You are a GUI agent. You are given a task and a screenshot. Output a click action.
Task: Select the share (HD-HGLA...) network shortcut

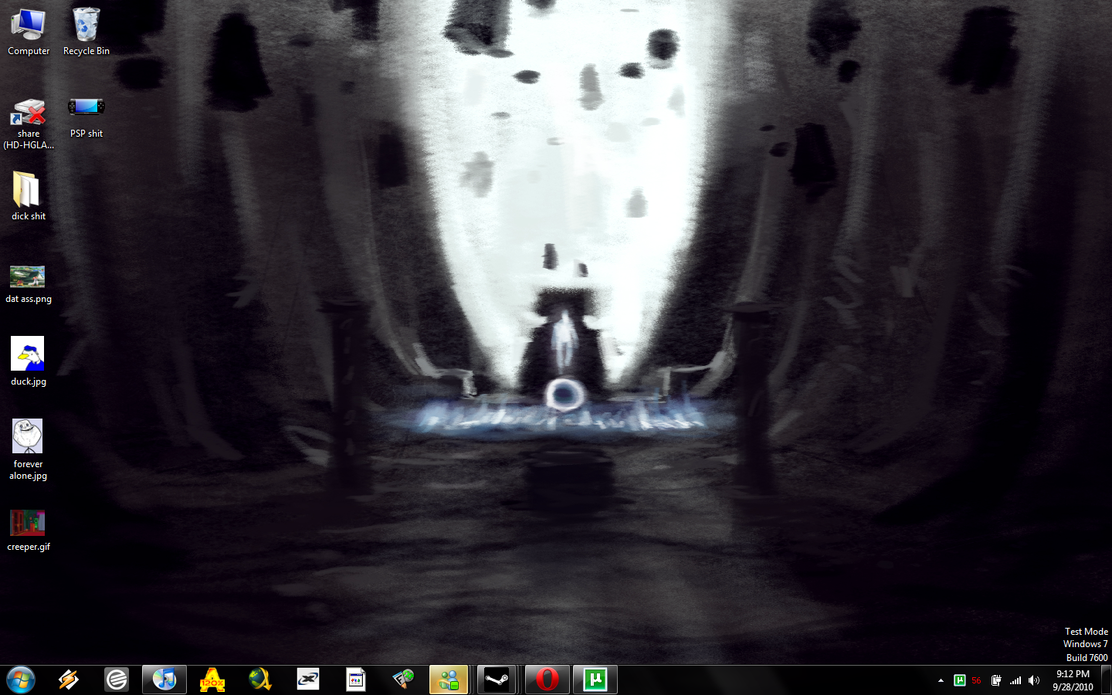point(28,123)
